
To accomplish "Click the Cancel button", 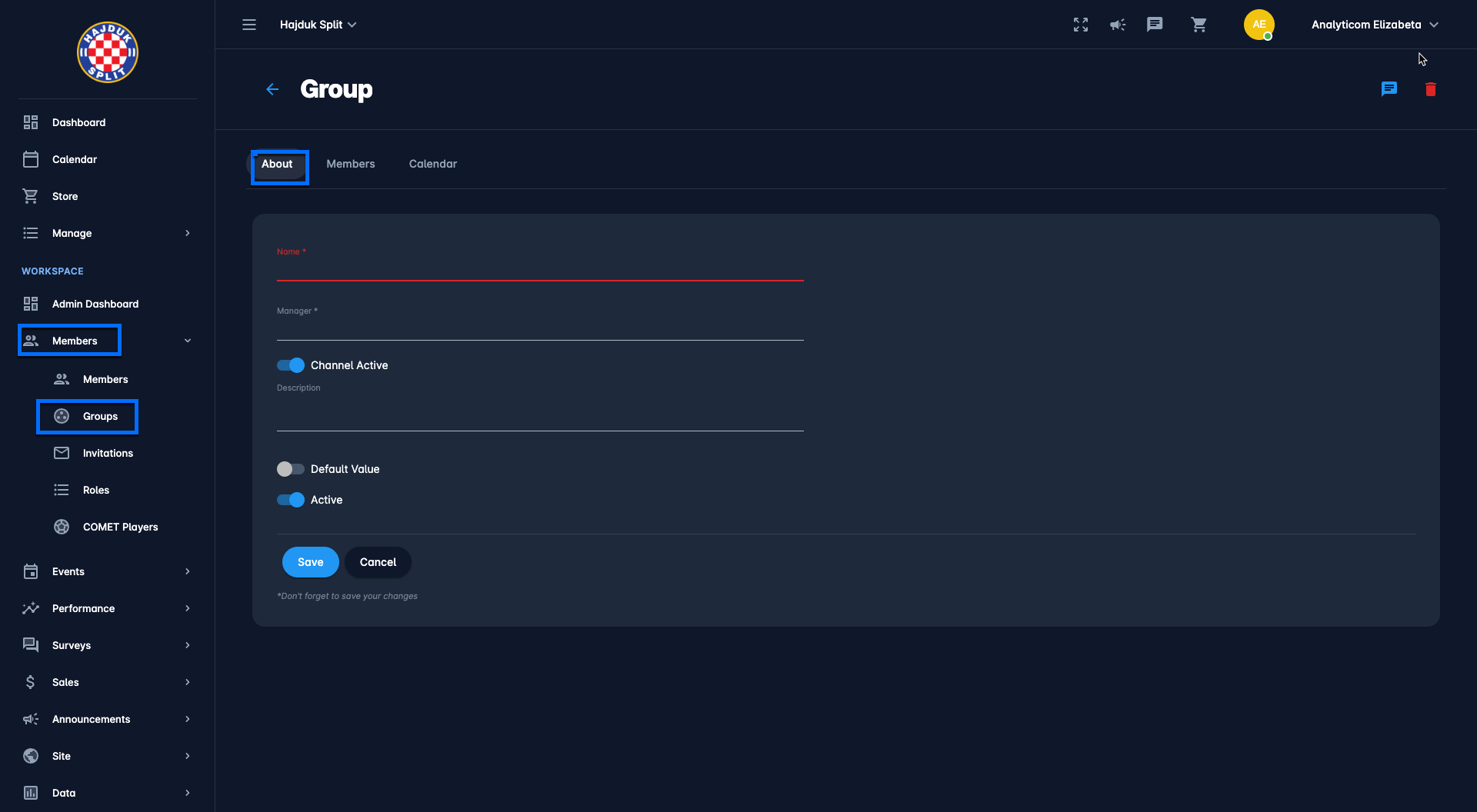I will (378, 562).
